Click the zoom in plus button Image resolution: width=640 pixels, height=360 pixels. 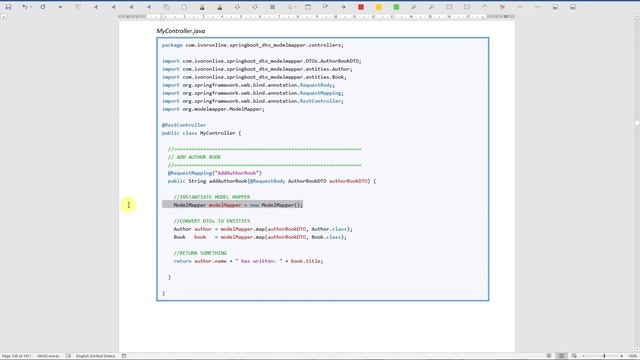622,356
